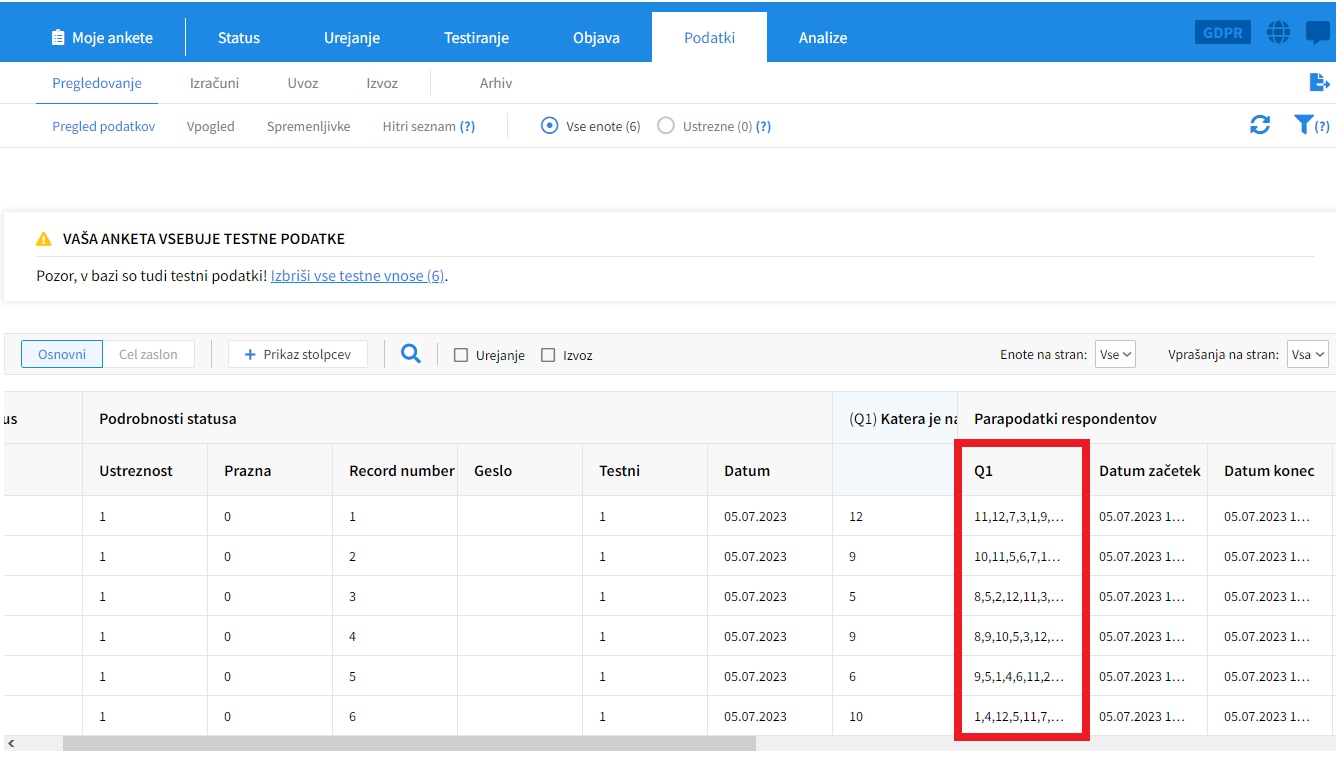Open the Uvoz subtab
This screenshot has height=762, width=1336.
tap(303, 83)
